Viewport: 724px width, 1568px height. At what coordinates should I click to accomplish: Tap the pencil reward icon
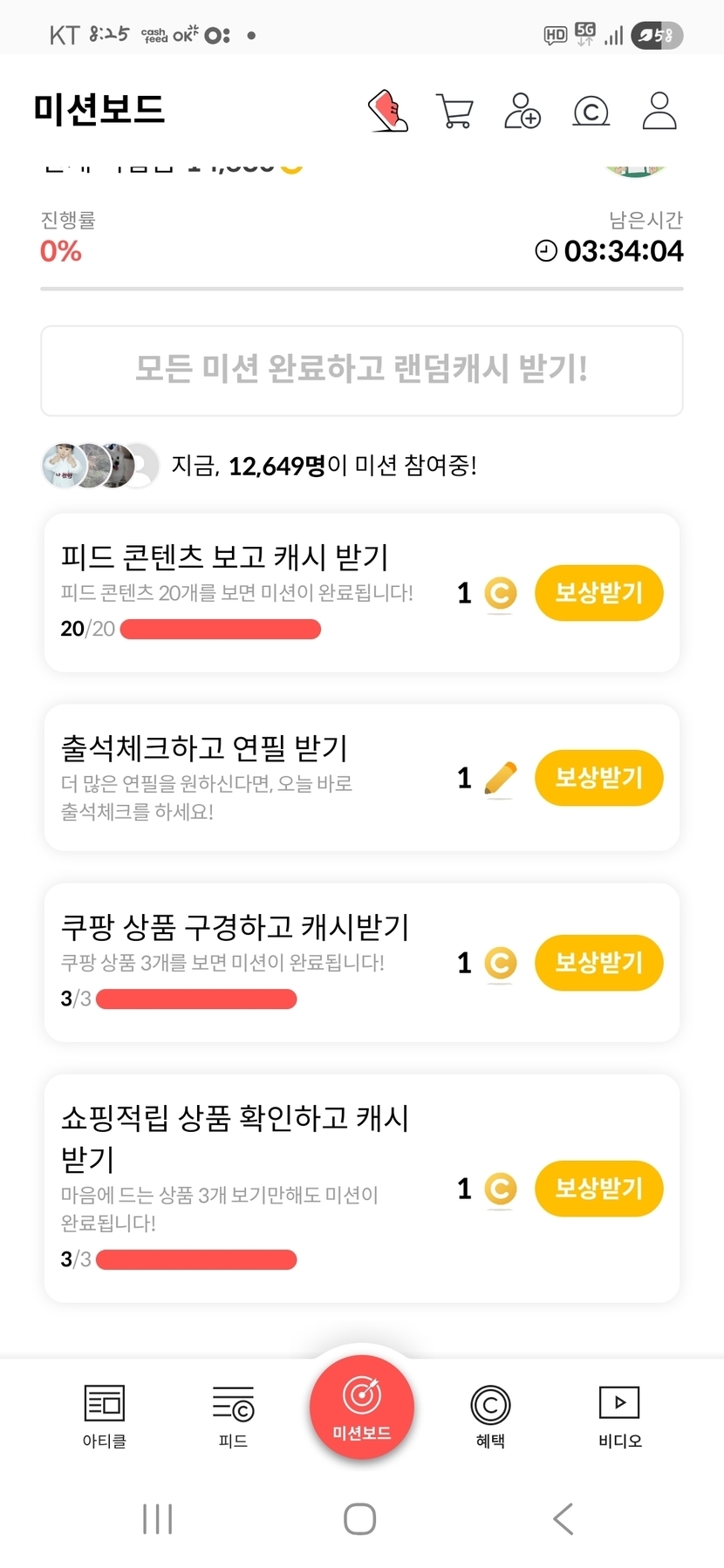click(500, 778)
